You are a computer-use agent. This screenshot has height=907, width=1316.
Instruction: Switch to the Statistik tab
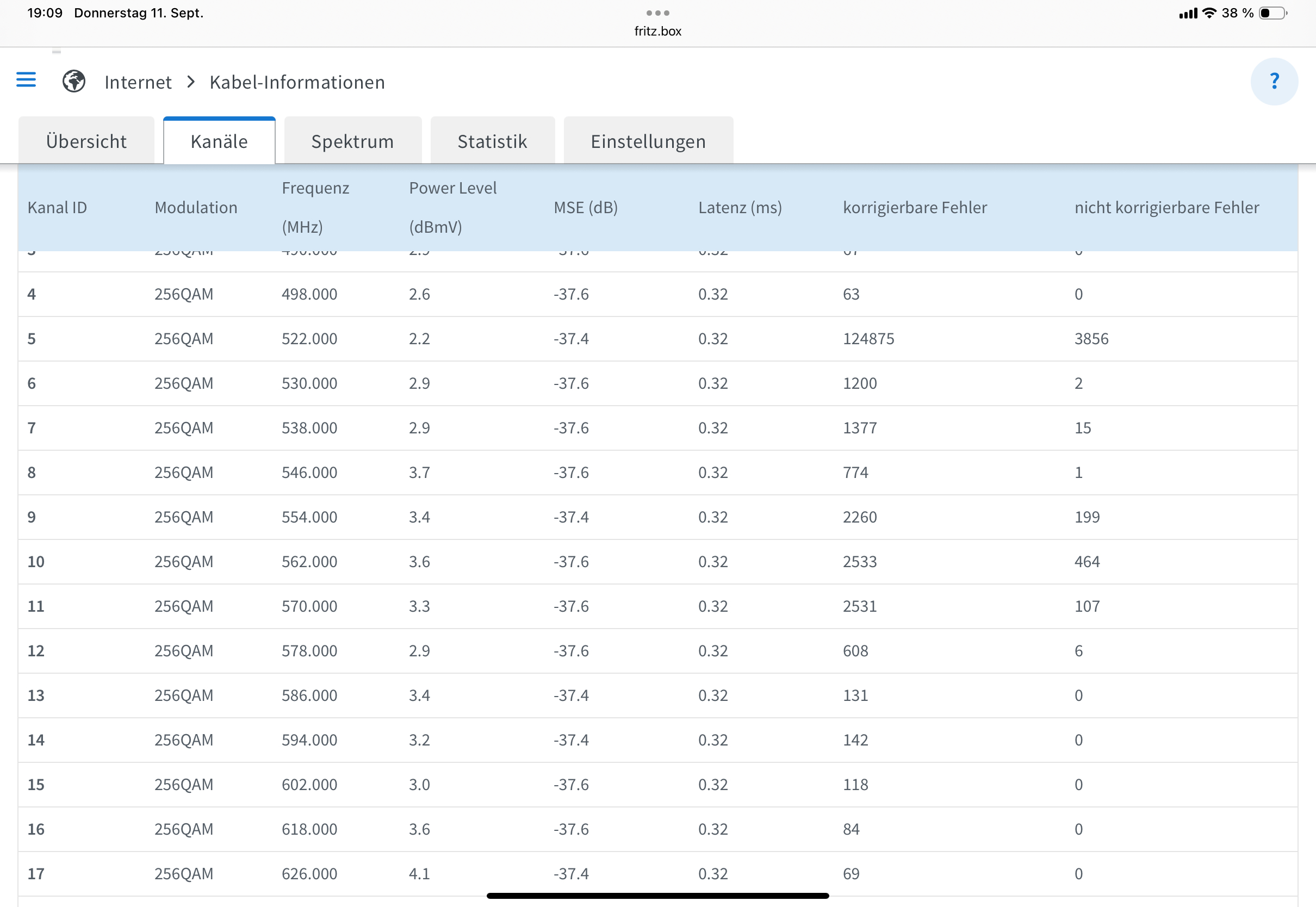click(x=492, y=141)
